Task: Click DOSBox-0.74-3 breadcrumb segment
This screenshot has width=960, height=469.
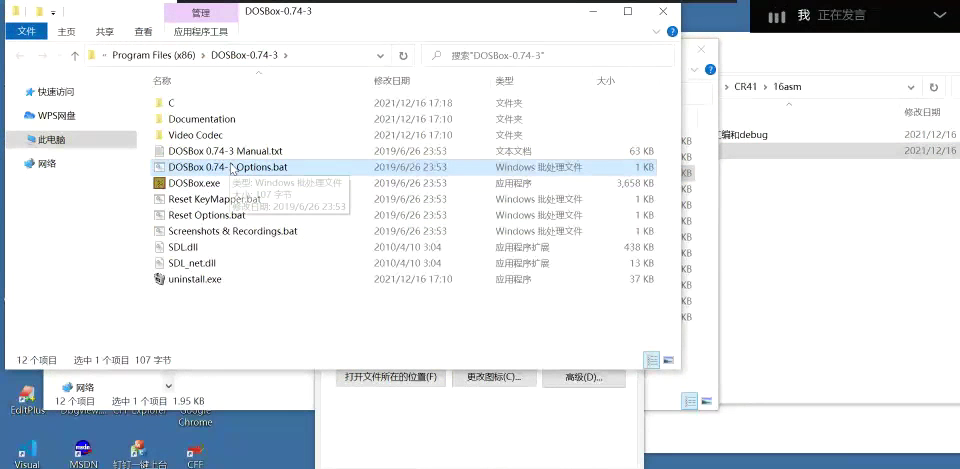Action: (244, 55)
